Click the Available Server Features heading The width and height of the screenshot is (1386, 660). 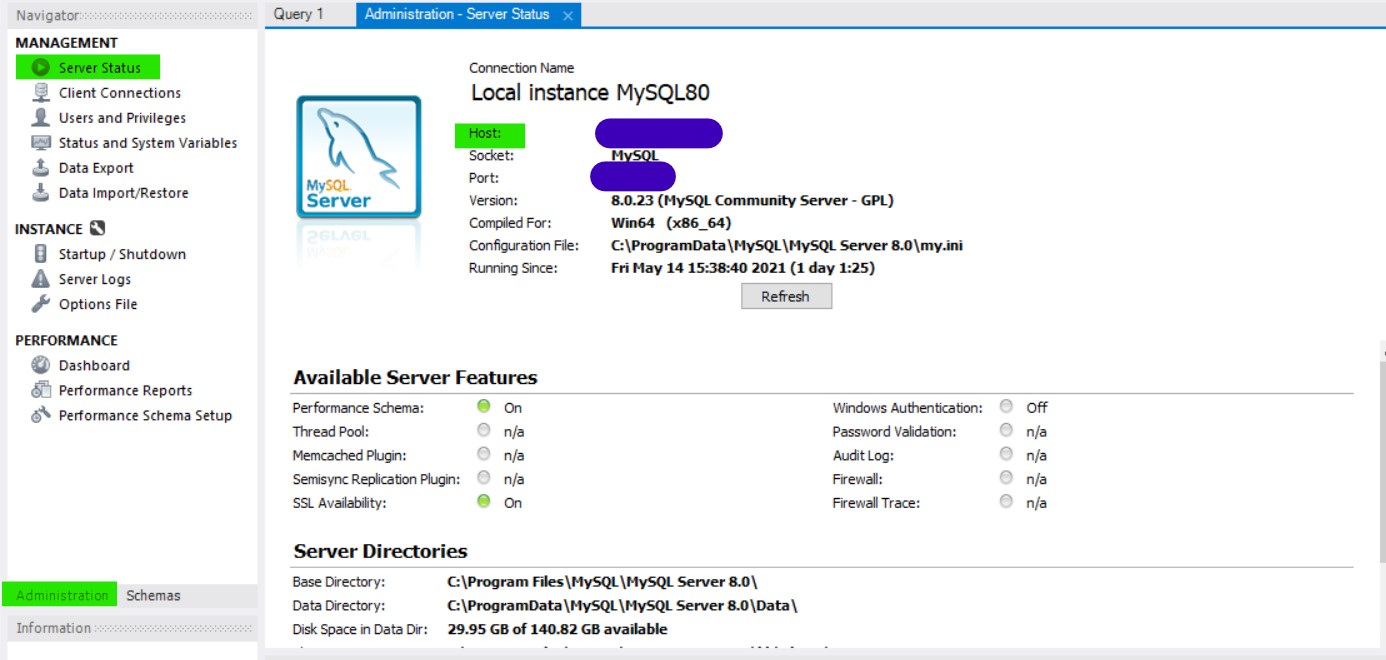pyautogui.click(x=415, y=378)
